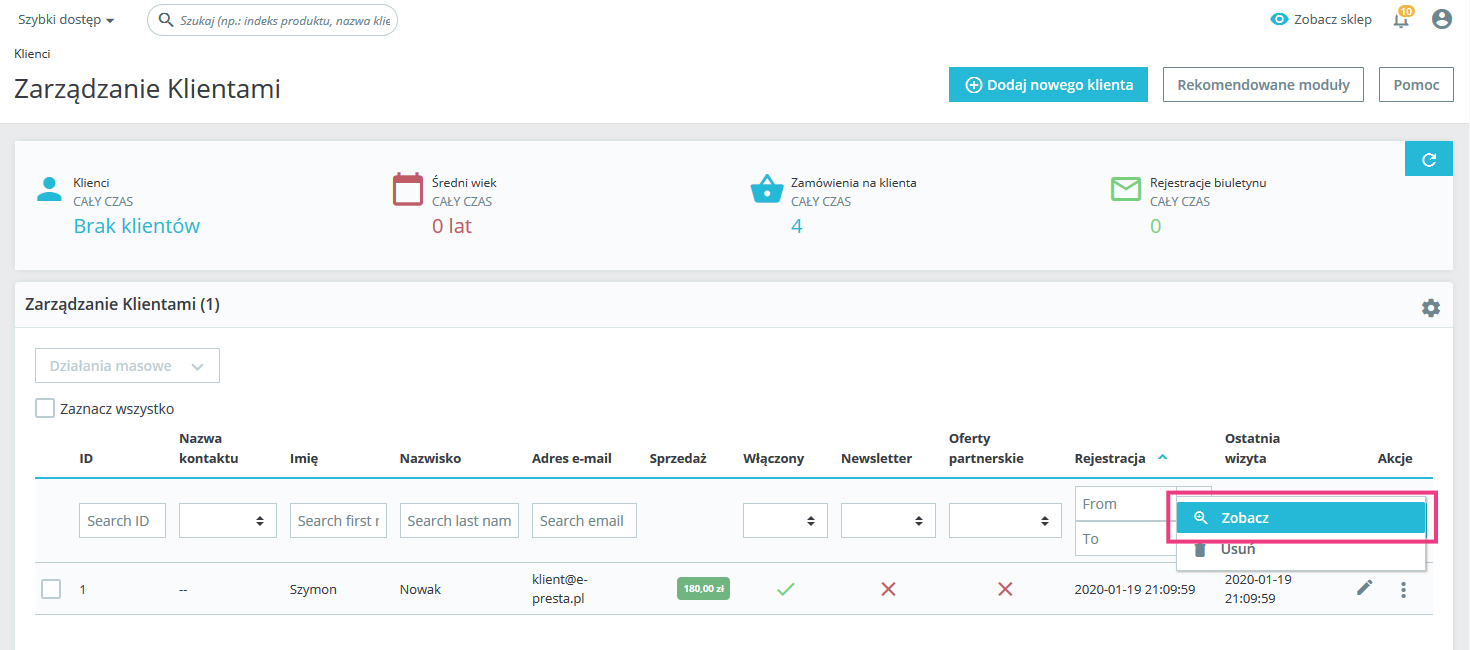Click the notifications bell icon

[1400, 20]
